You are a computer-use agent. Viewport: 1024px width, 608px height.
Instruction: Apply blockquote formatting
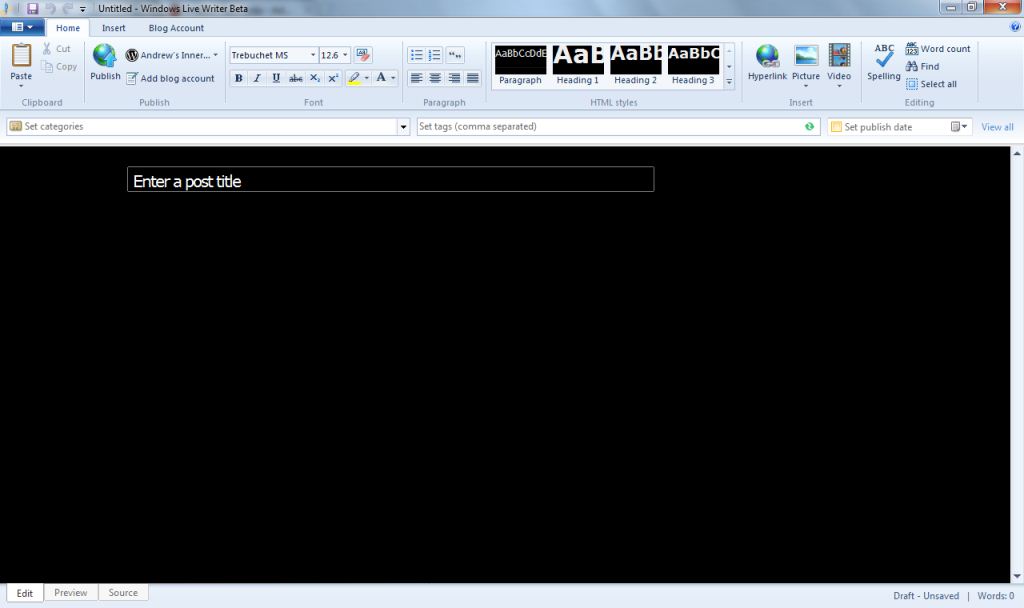point(455,55)
